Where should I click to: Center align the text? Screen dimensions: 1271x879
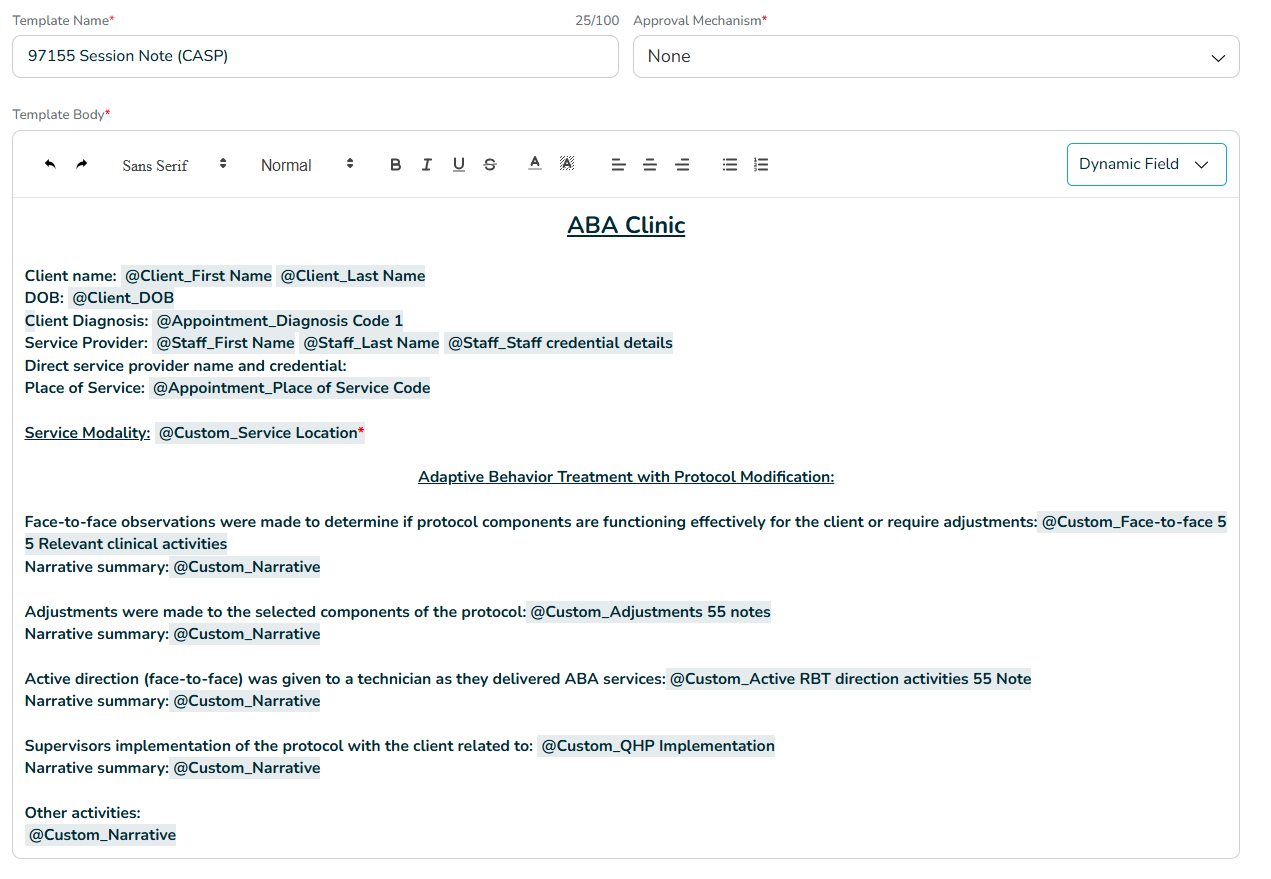point(650,165)
